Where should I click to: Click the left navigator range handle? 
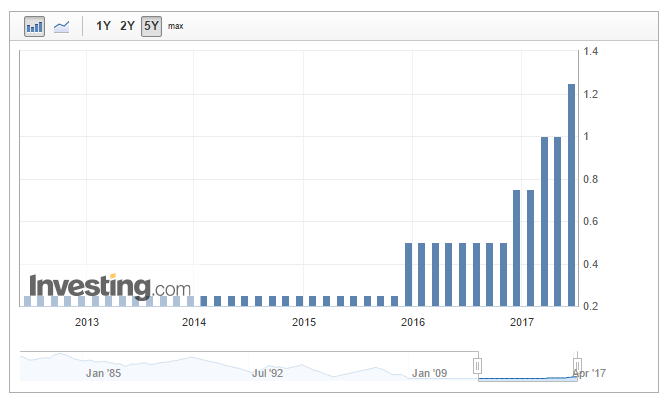coord(478,365)
